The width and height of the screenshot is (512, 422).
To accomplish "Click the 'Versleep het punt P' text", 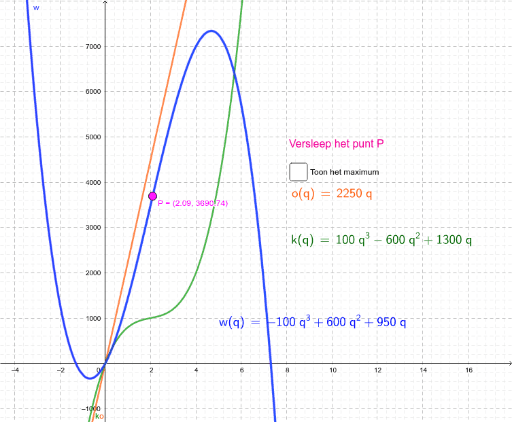I will [x=336, y=144].
